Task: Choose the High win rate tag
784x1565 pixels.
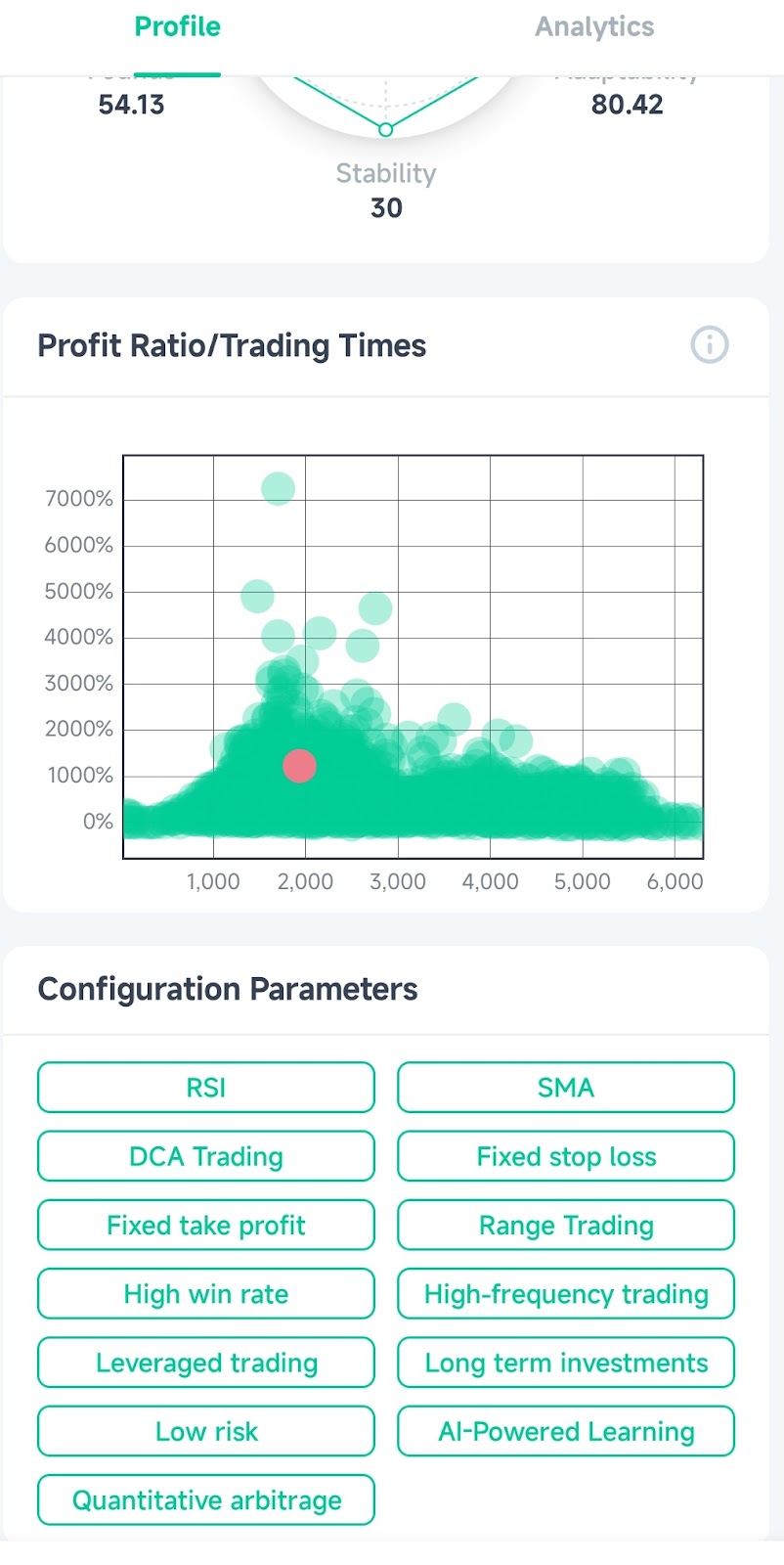Action: click(x=206, y=1294)
